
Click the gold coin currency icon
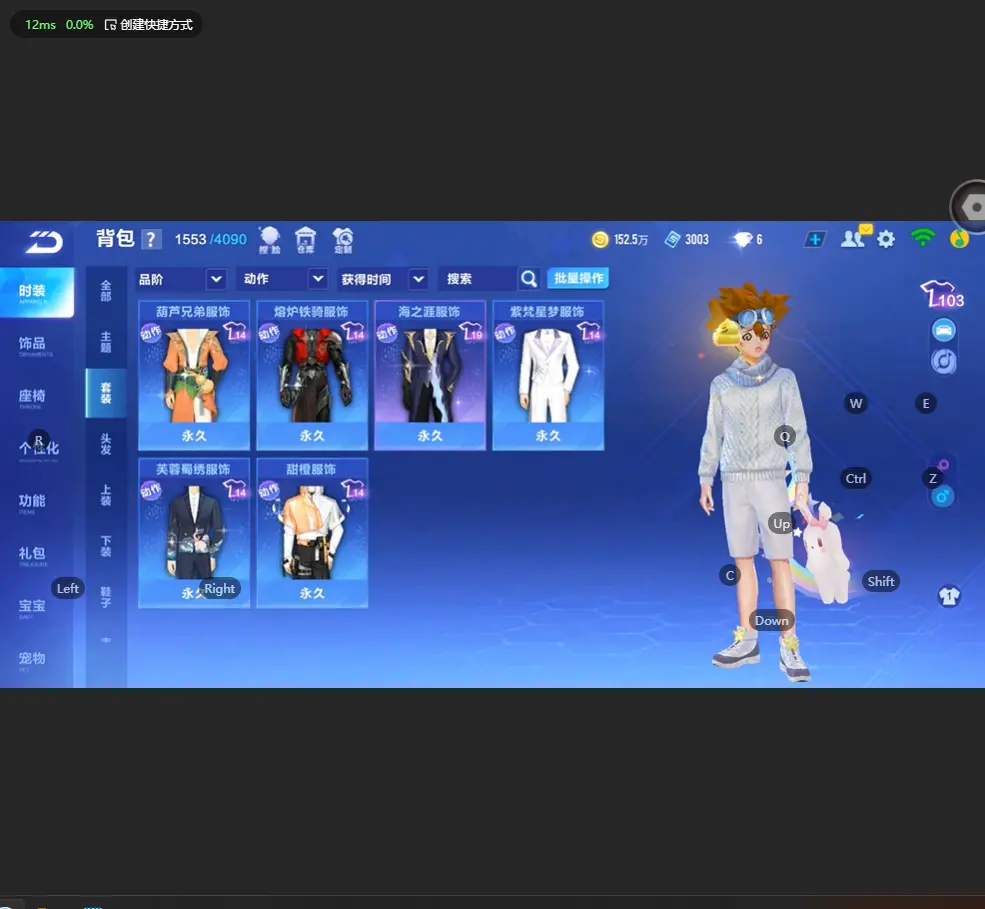pyautogui.click(x=600, y=239)
